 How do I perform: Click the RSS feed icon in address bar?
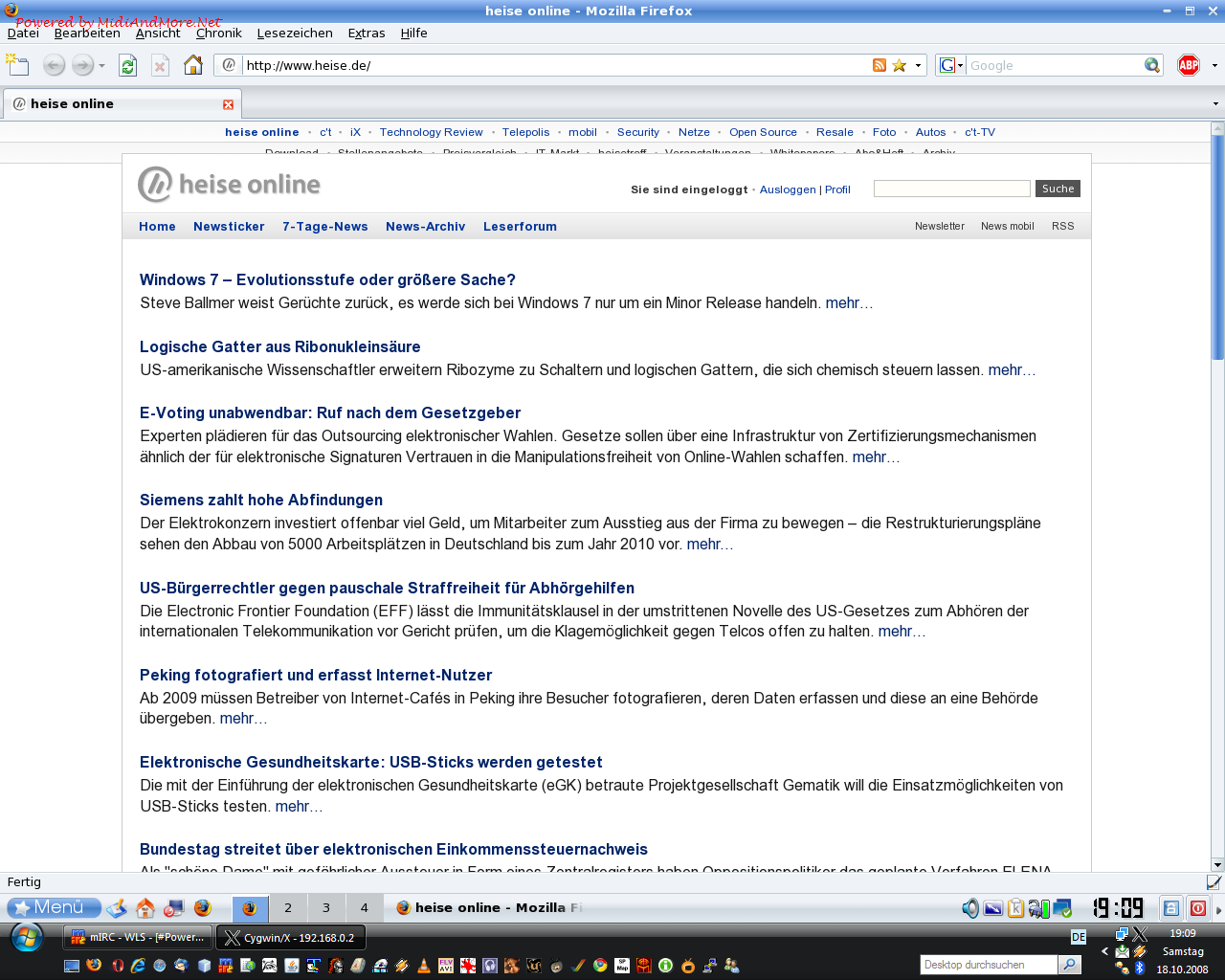tap(879, 65)
